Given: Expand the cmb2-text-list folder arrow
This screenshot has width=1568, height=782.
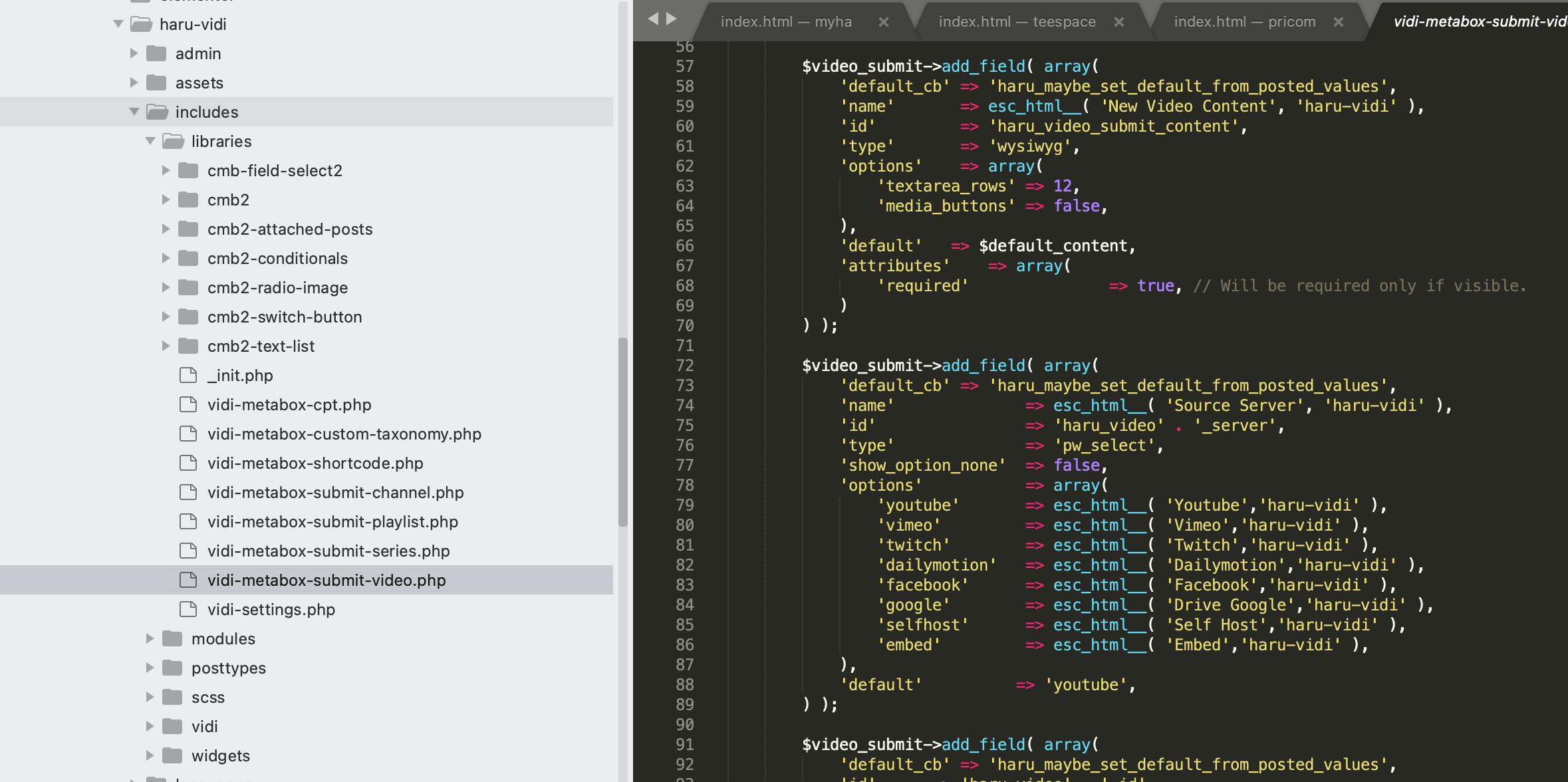Looking at the screenshot, I should coord(166,346).
